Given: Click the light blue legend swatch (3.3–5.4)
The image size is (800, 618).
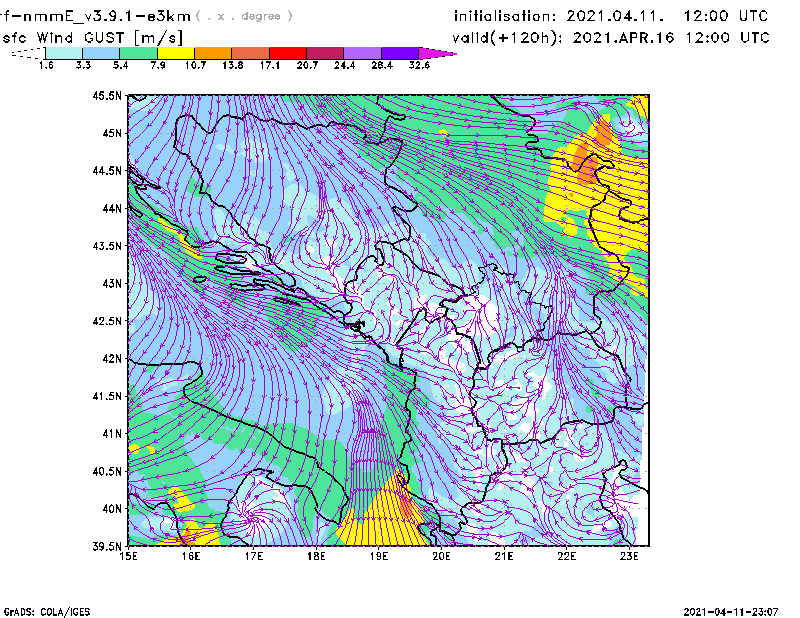Looking at the screenshot, I should (x=101, y=53).
